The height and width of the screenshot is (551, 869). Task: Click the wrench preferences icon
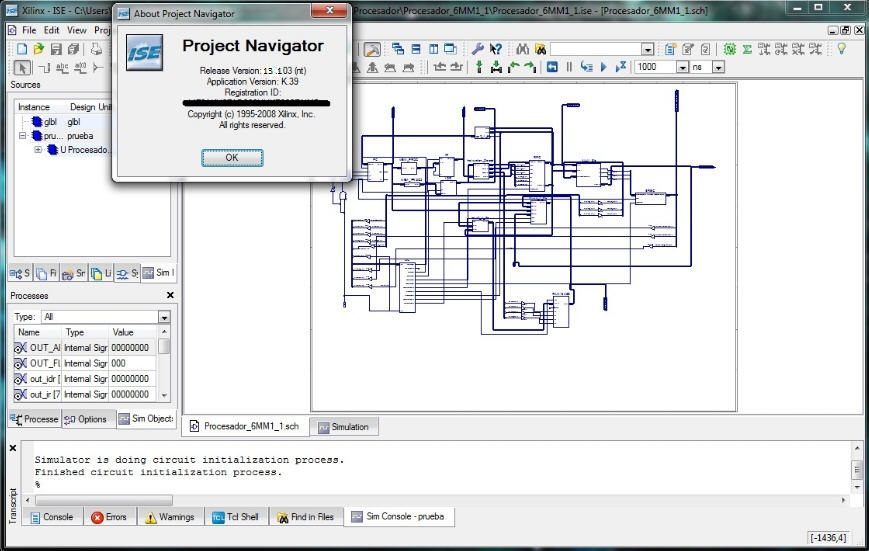[477, 49]
